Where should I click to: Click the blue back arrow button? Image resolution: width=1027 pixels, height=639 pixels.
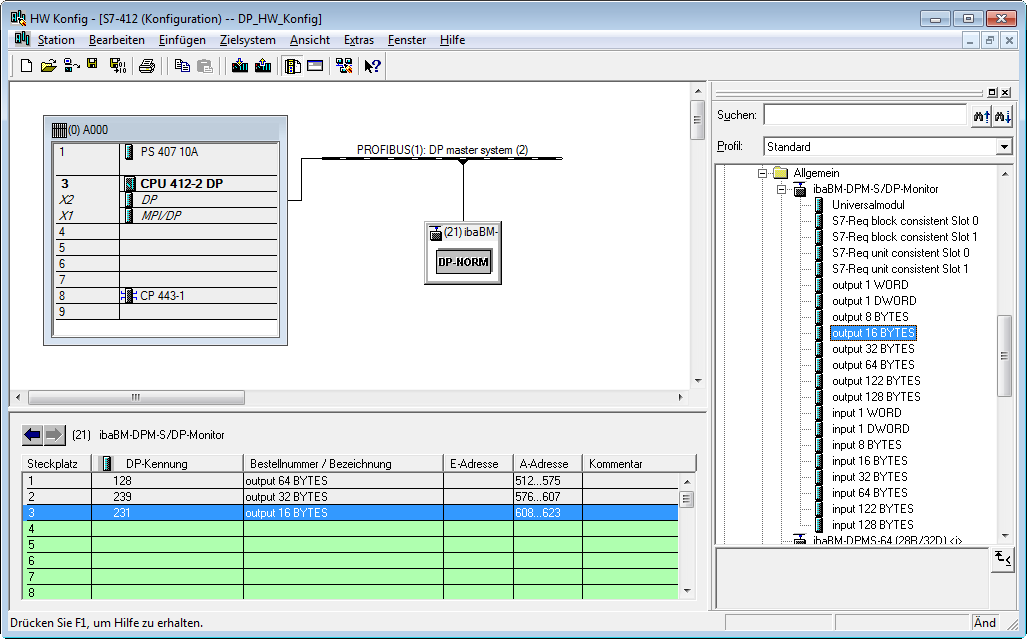pyautogui.click(x=33, y=435)
